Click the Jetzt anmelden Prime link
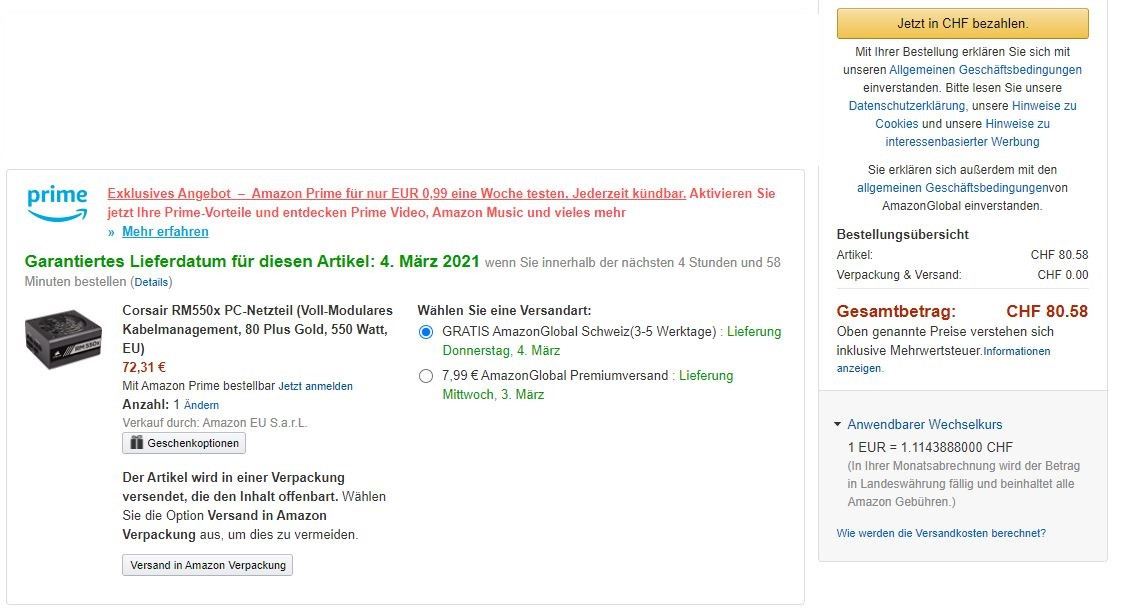The height and width of the screenshot is (614, 1144). (x=315, y=386)
